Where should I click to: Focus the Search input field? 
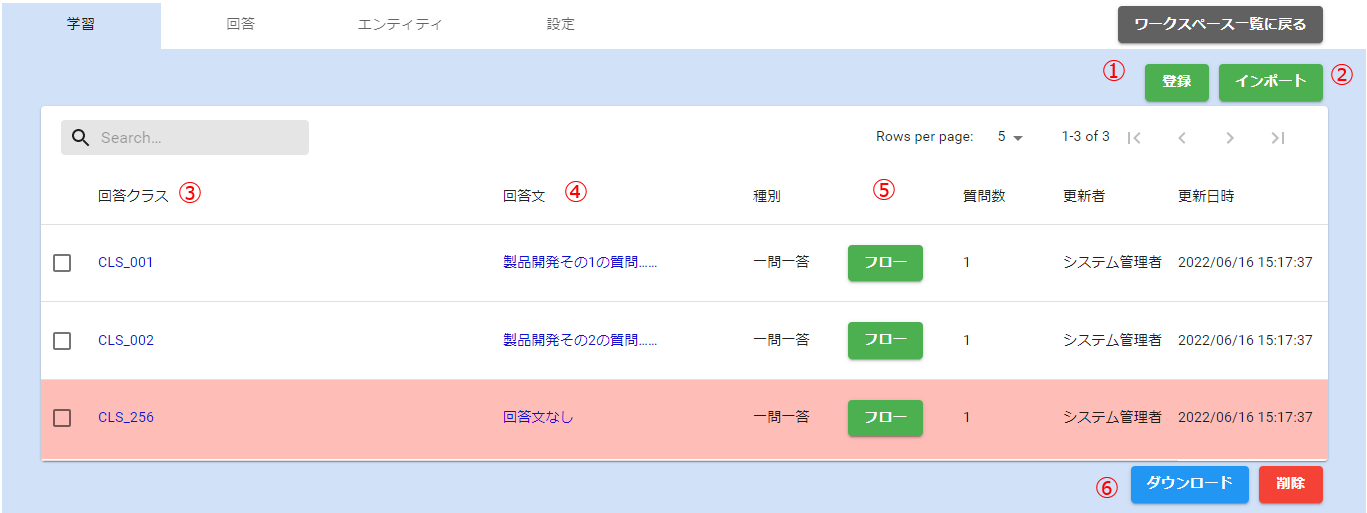pyautogui.click(x=198, y=138)
